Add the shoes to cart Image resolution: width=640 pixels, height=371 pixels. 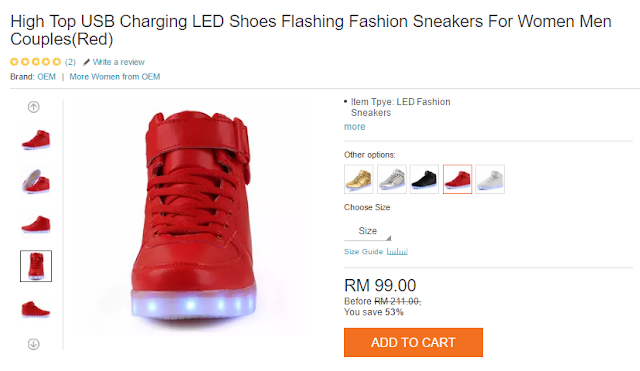pos(413,342)
